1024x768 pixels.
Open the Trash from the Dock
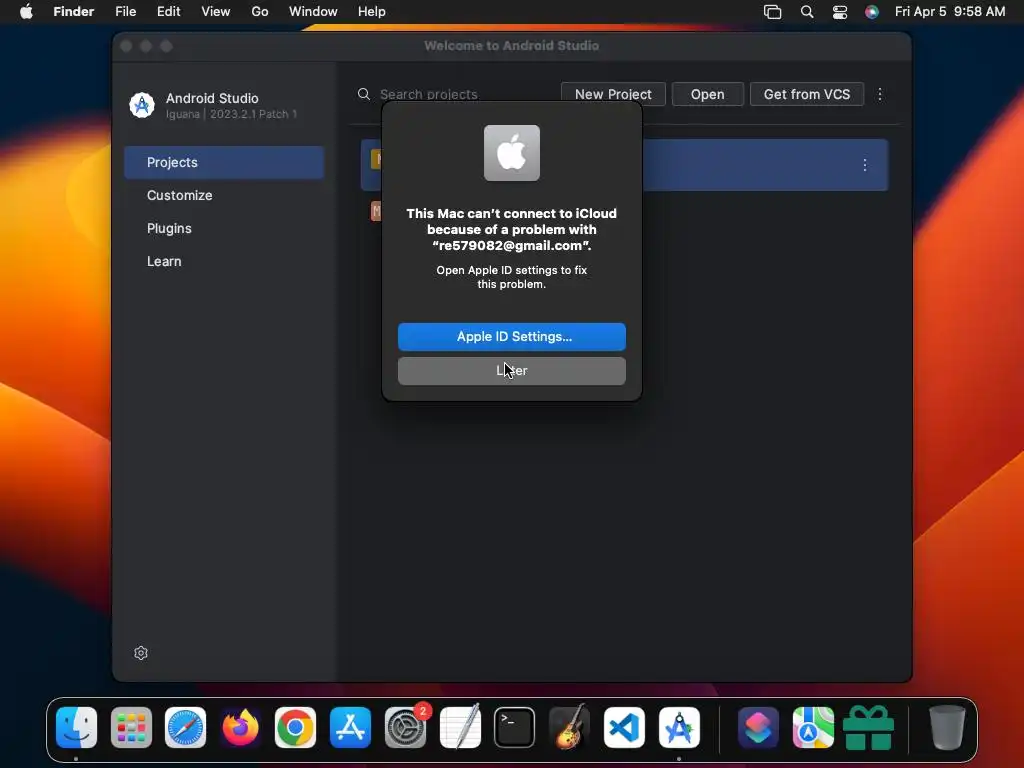coord(947,728)
